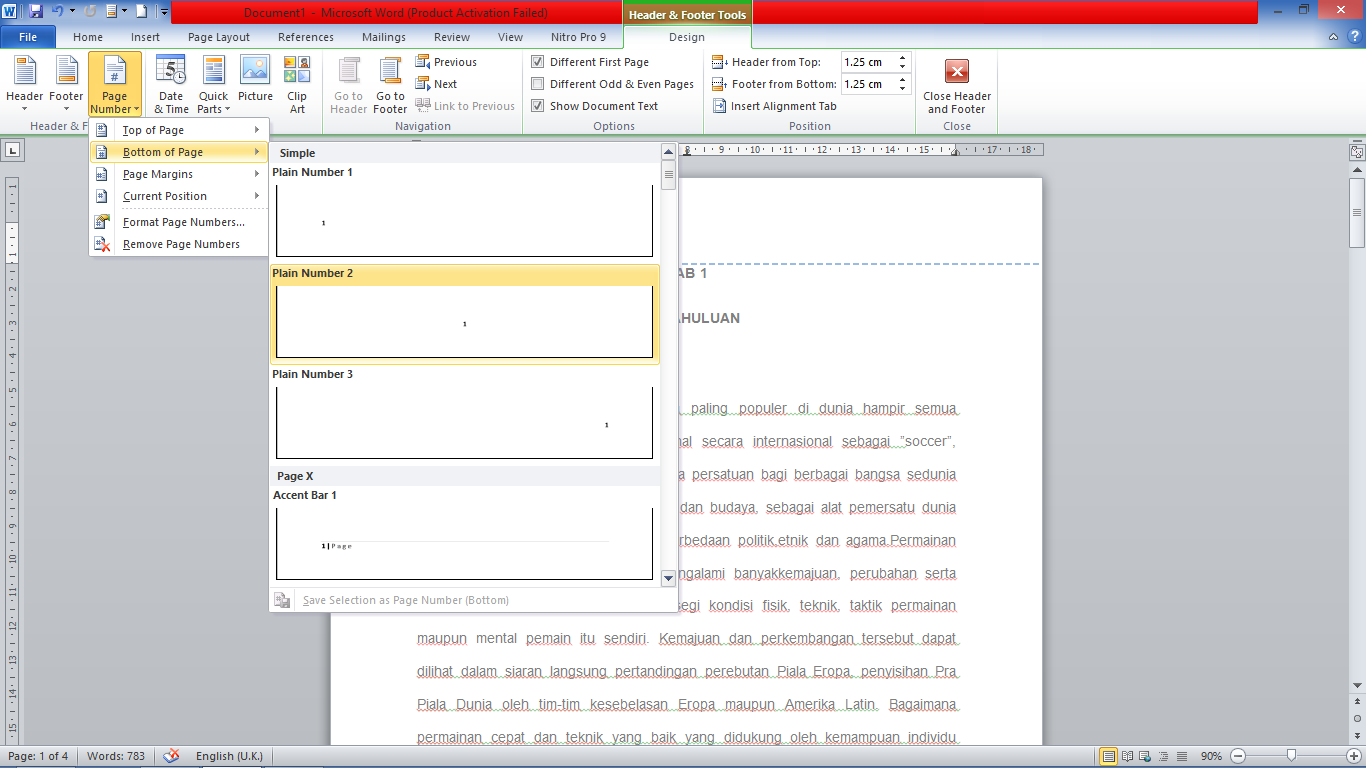Switch to Outline view in status bar
Screen dimensions: 1366x768
[x=1163, y=756]
